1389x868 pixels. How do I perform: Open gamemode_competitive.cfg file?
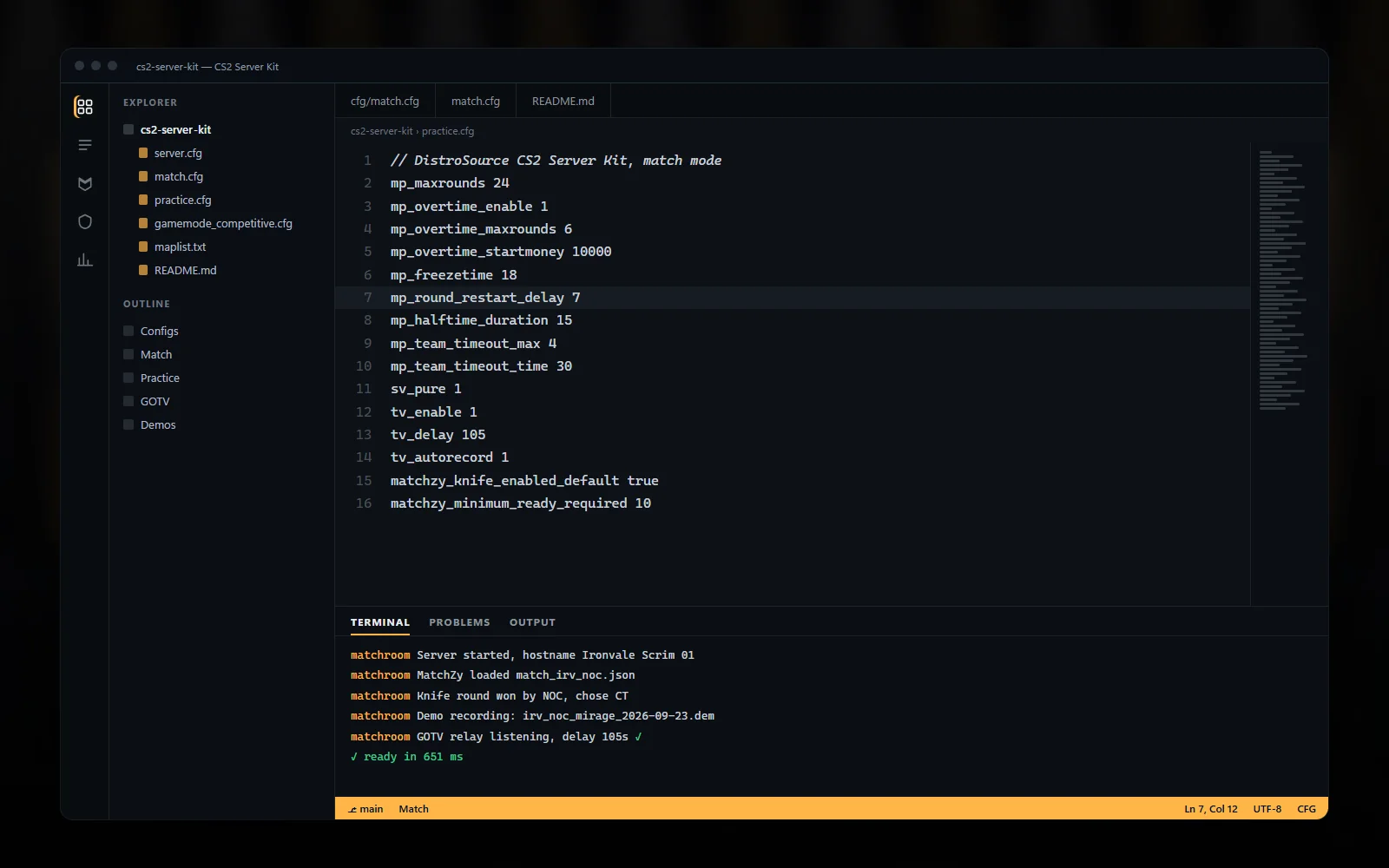[x=223, y=223]
